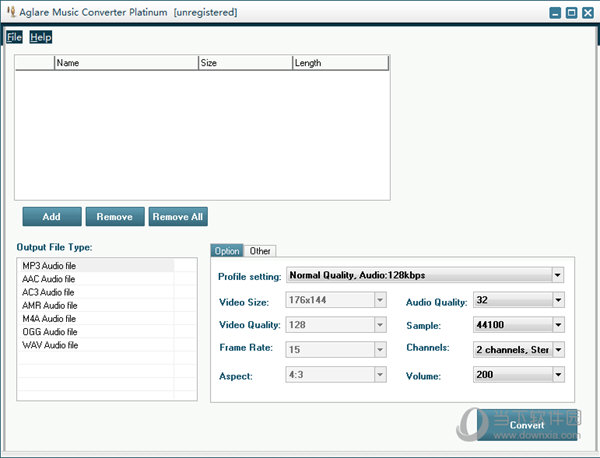The image size is (600, 458).
Task: Click the Aglare app icon in title bar
Action: coord(11,12)
